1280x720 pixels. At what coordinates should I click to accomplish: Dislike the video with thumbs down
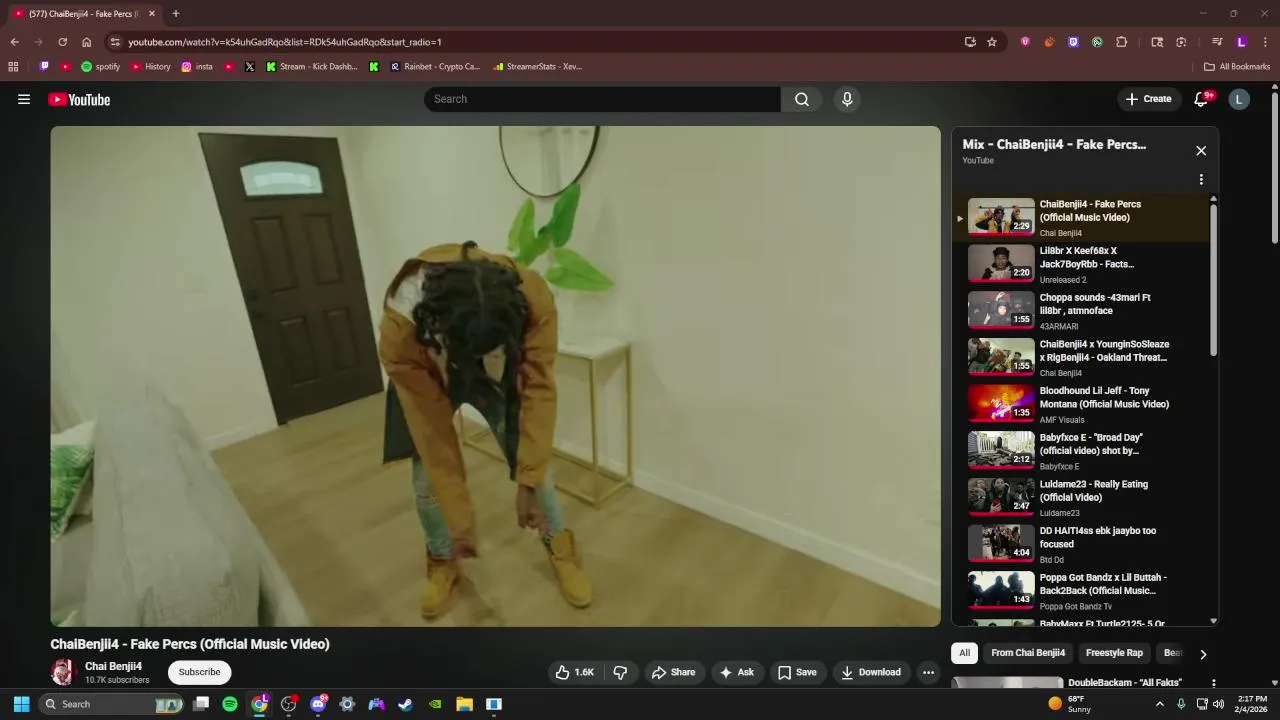620,672
